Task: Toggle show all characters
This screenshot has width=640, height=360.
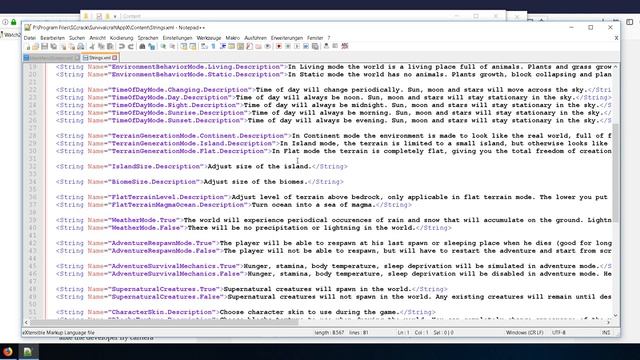Action: [x=213, y=46]
